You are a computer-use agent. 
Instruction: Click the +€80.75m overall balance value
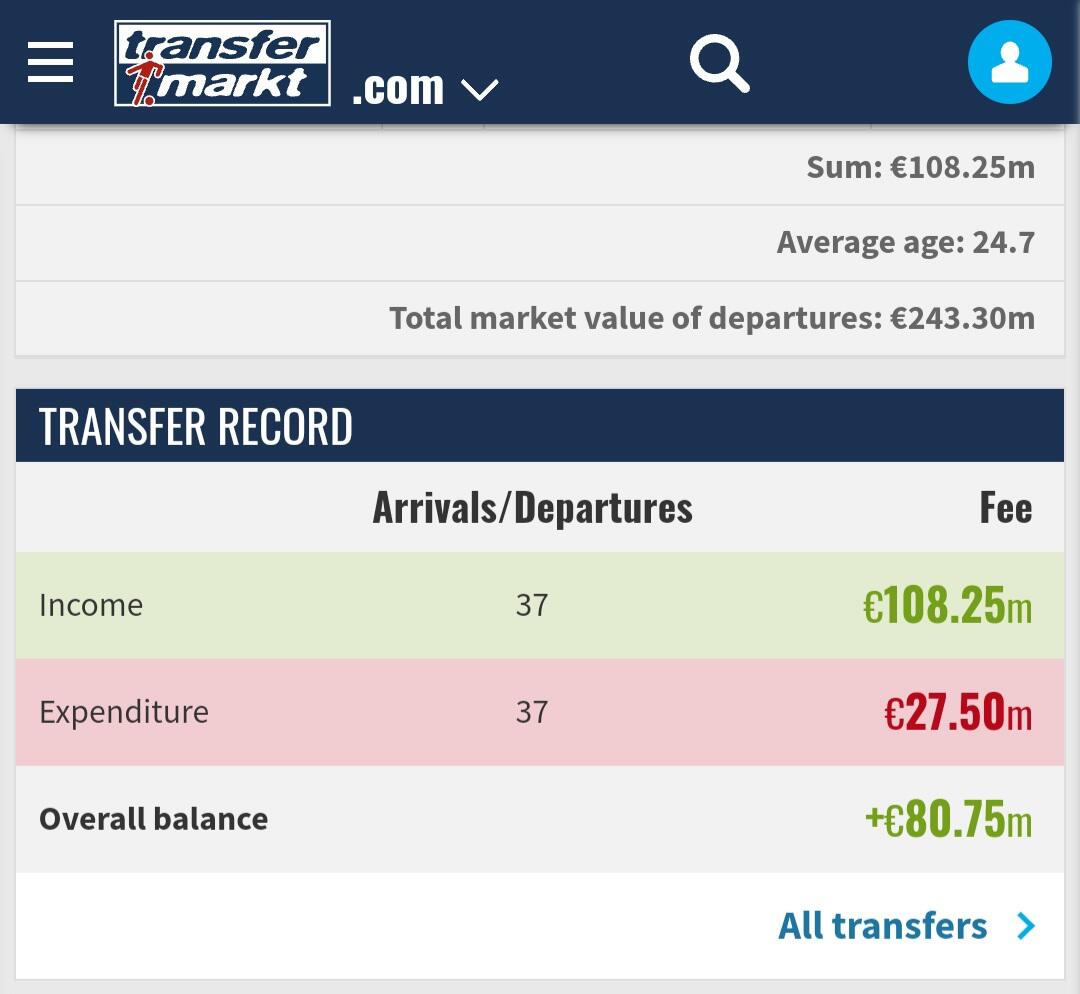tap(947, 820)
